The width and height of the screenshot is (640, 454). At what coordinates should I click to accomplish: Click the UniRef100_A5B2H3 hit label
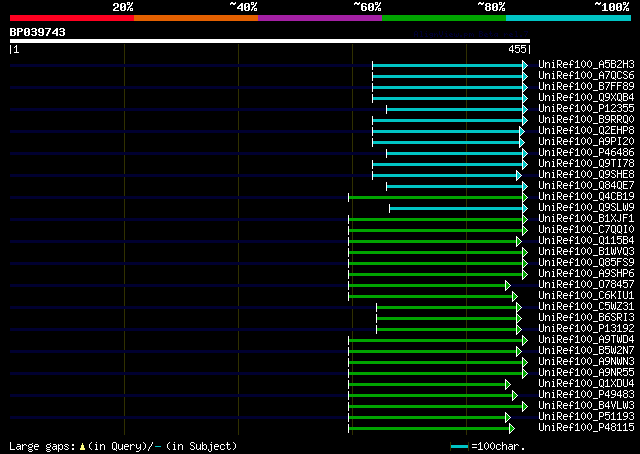pos(586,65)
